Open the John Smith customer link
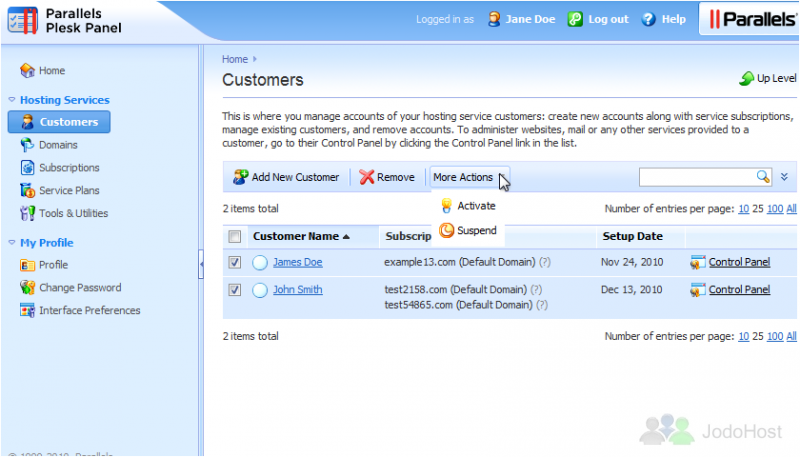 click(297, 290)
